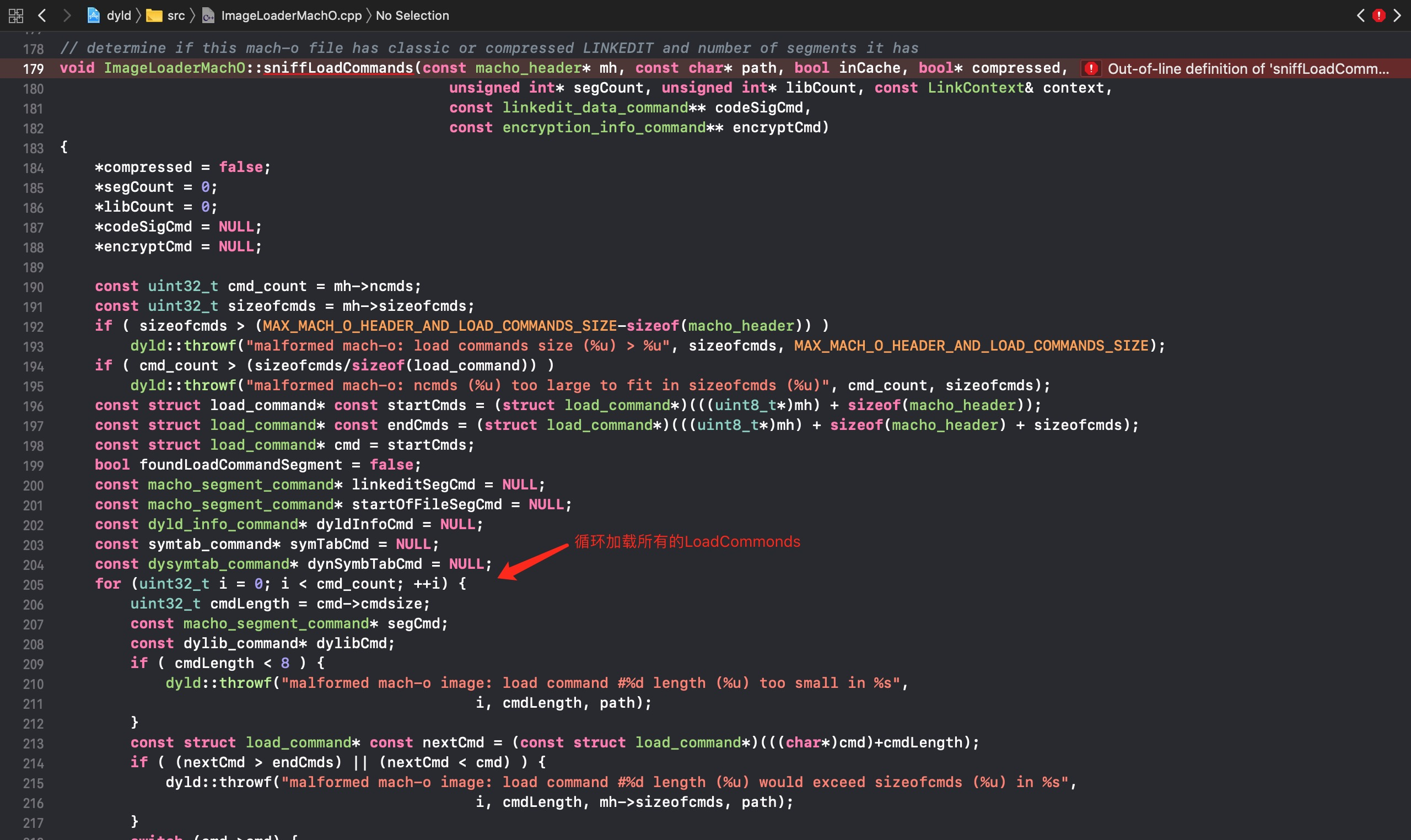The image size is (1411, 840).
Task: Expand the Out-of-line definition error message
Action: [x=1247, y=68]
